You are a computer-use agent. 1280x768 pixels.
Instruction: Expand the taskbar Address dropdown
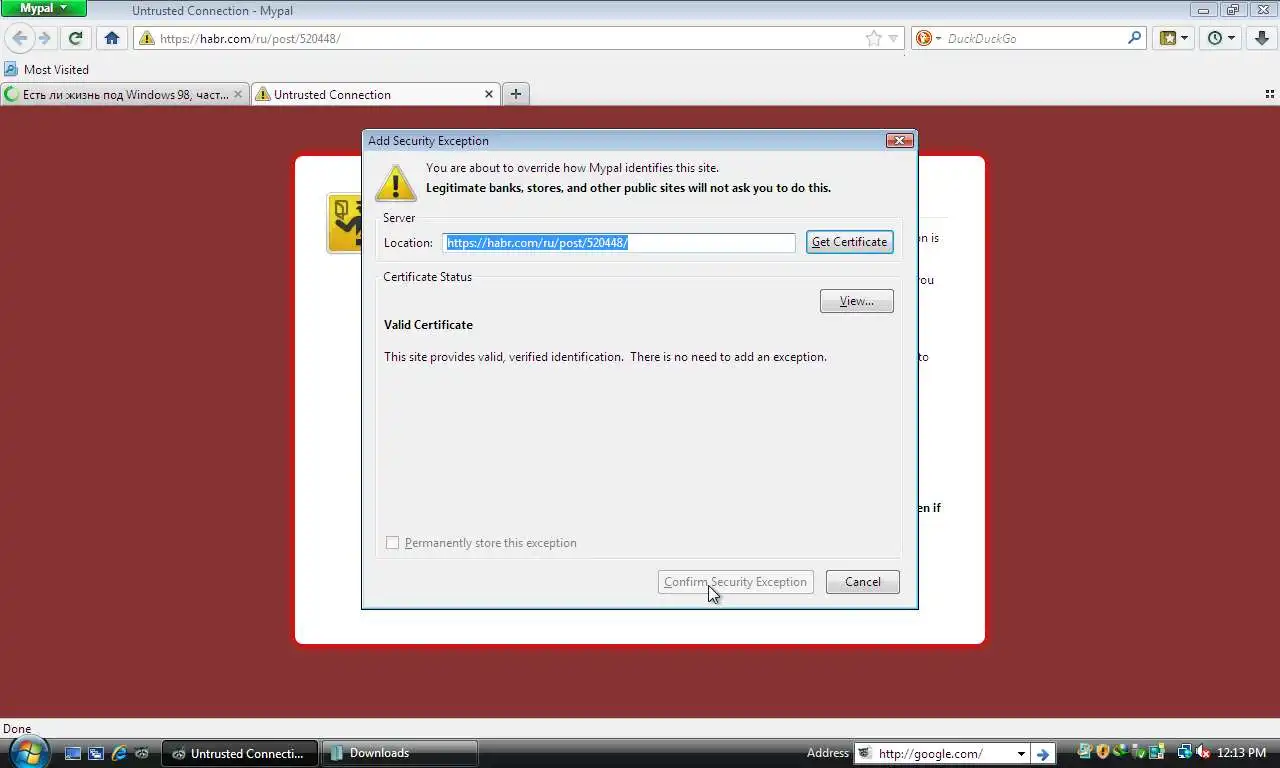pyautogui.click(x=1021, y=753)
